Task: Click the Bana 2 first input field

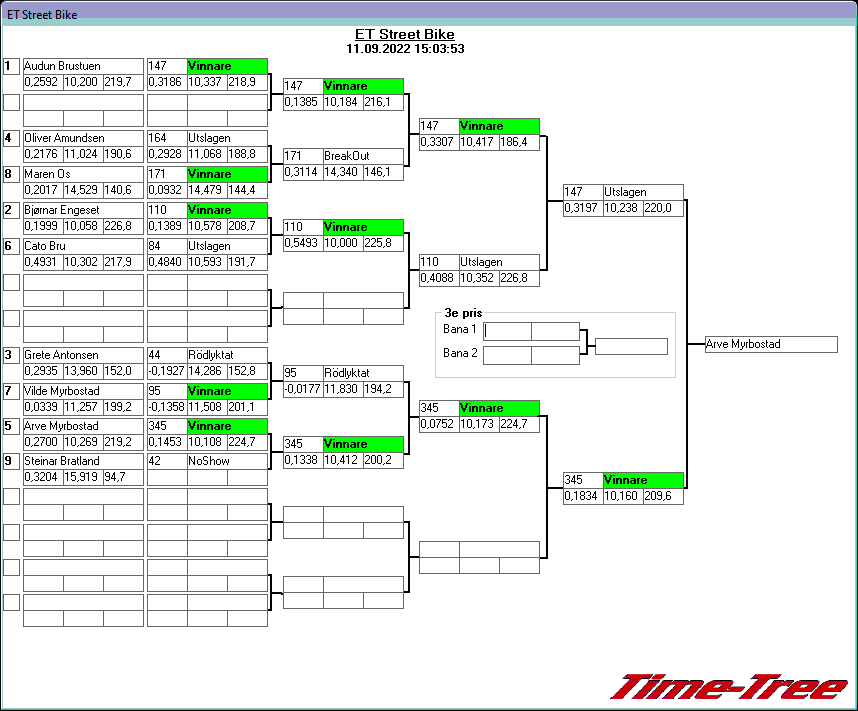Action: pyautogui.click(x=507, y=355)
